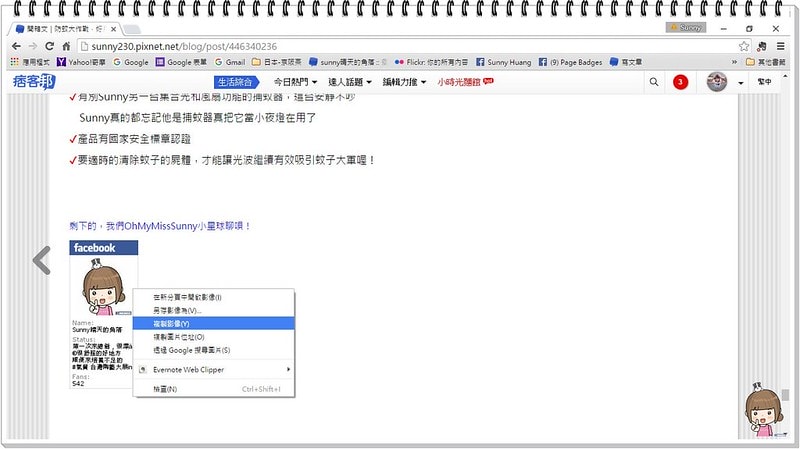Open the red notification badge 3
Viewport: 800px width, 449px height.
[680, 82]
